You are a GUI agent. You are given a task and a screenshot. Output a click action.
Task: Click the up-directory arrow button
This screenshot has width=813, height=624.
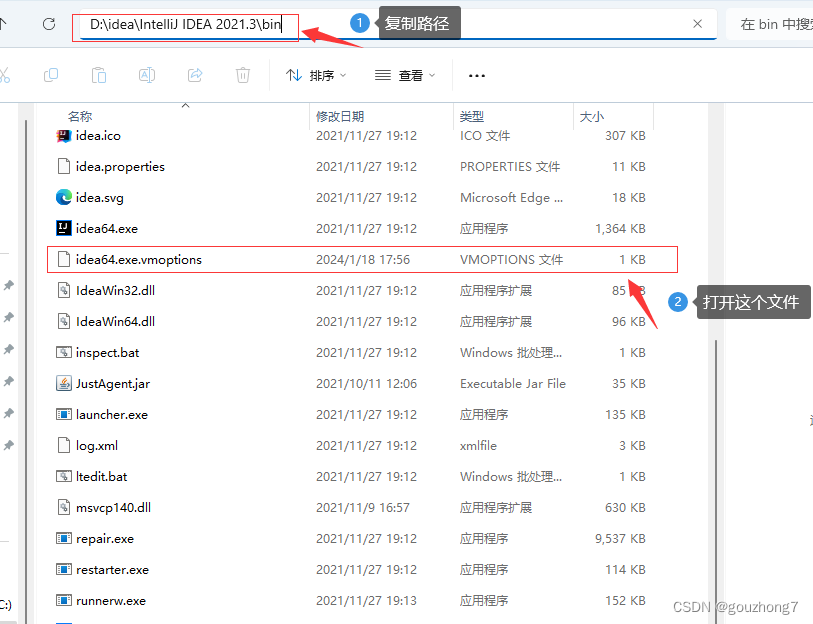click(3, 24)
